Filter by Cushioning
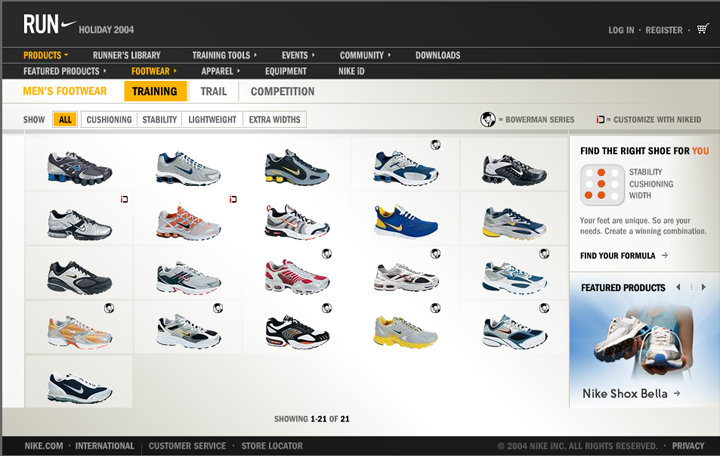 (x=109, y=120)
